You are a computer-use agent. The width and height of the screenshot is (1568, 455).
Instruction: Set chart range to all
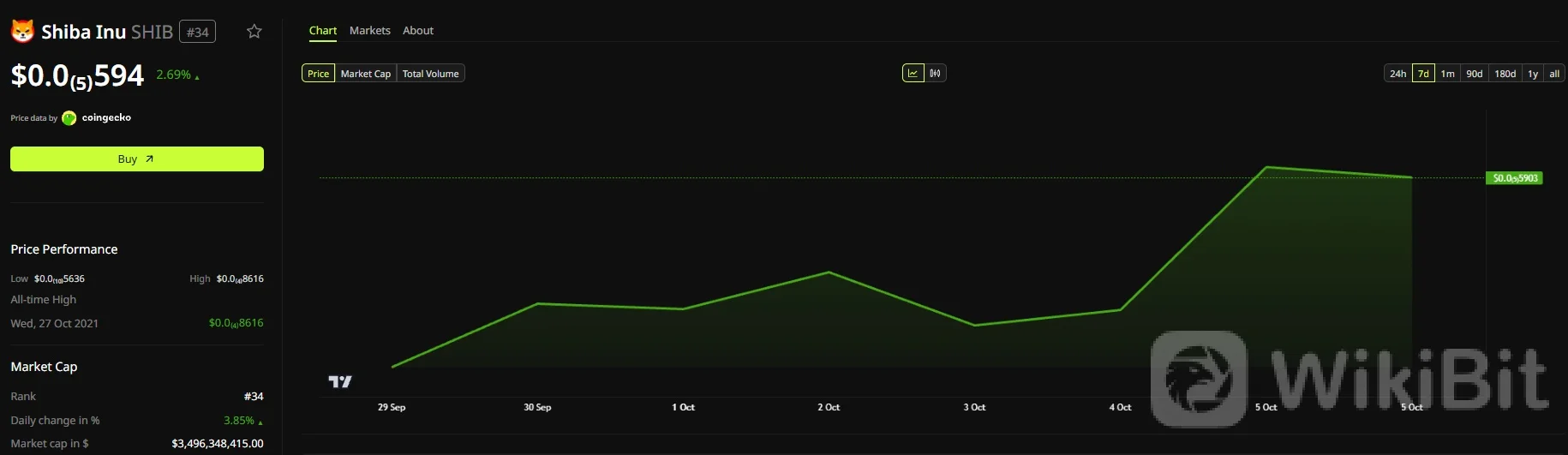pos(1554,74)
